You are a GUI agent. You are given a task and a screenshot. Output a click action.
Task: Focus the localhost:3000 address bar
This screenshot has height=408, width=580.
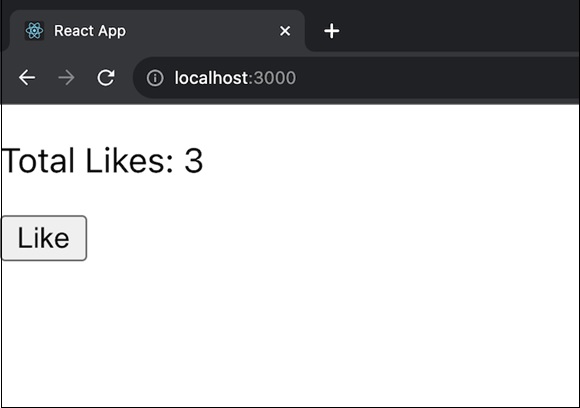point(356,78)
